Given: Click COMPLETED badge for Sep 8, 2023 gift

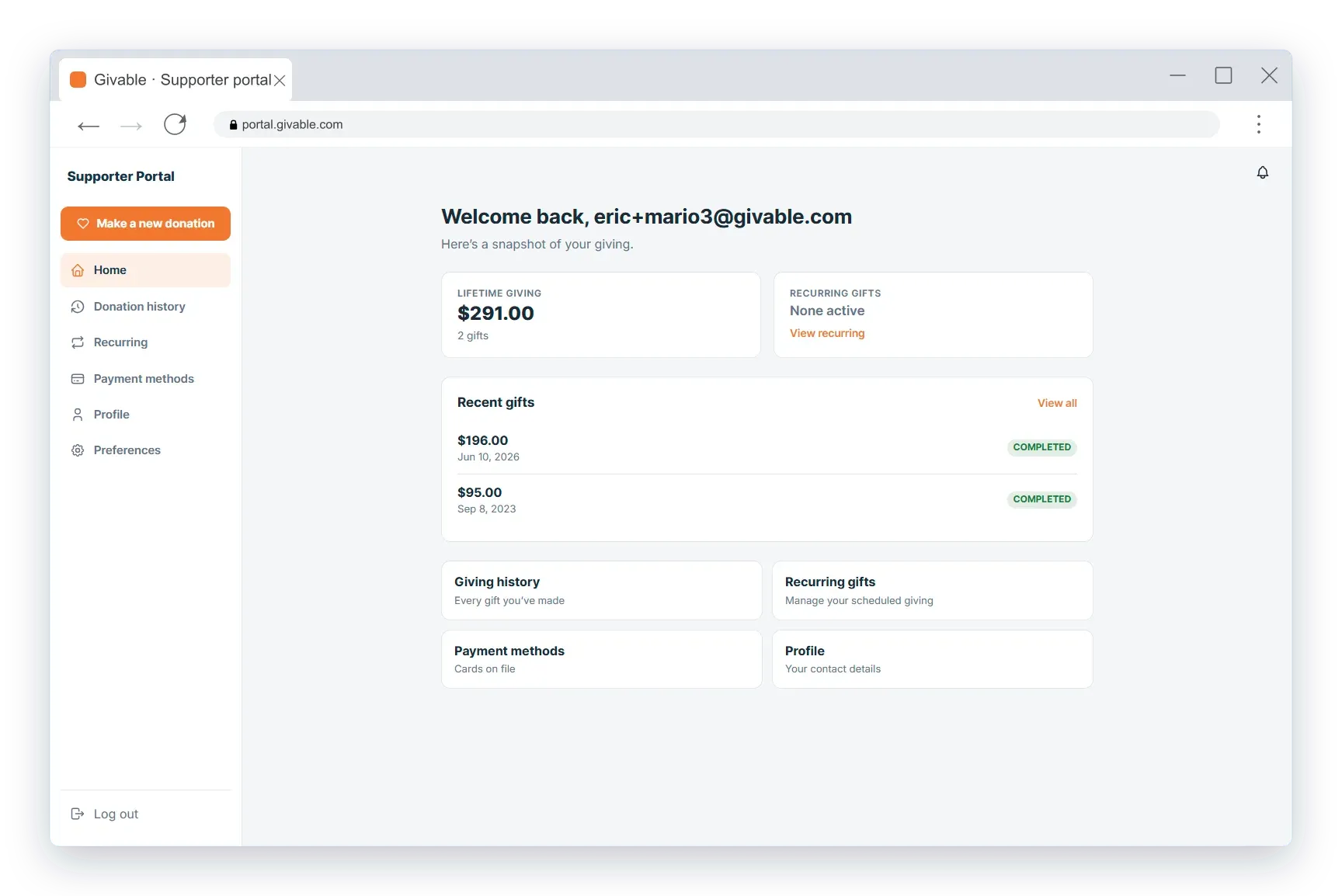Looking at the screenshot, I should [x=1041, y=499].
